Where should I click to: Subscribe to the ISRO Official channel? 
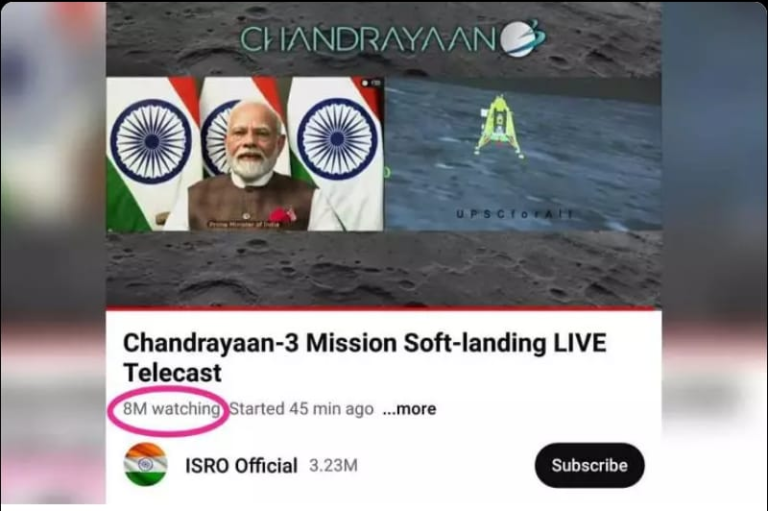589,465
